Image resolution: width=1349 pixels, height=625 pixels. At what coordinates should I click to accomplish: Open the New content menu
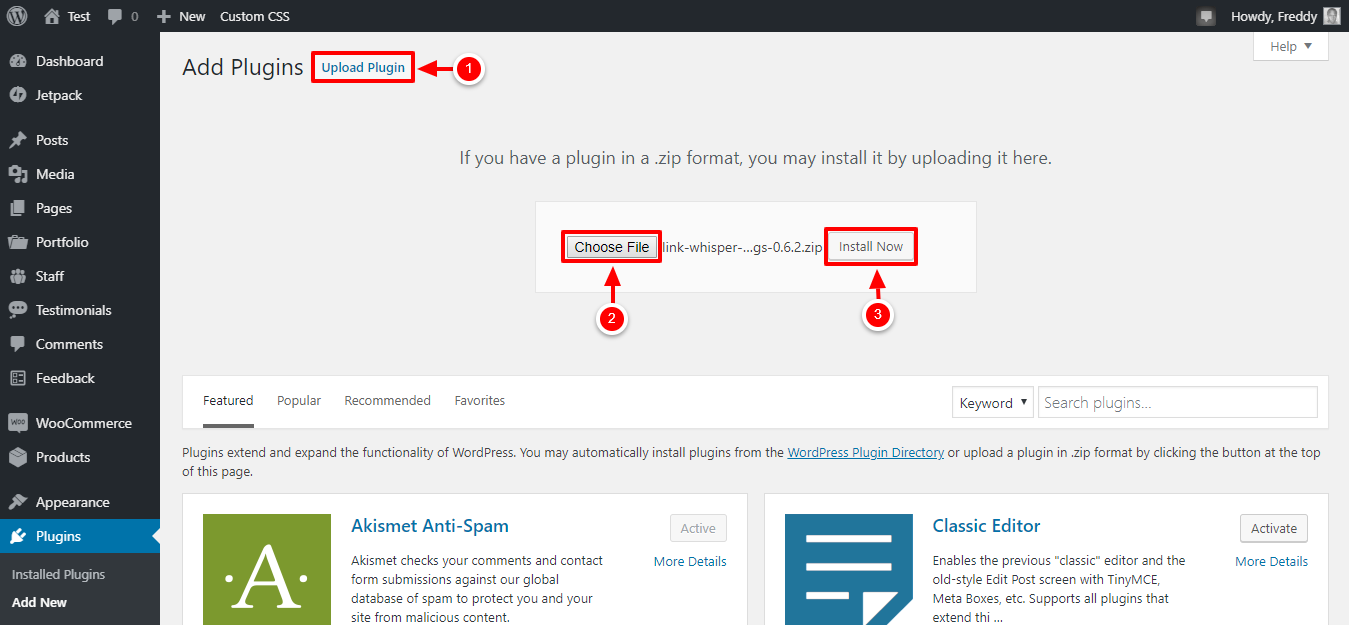tap(181, 16)
